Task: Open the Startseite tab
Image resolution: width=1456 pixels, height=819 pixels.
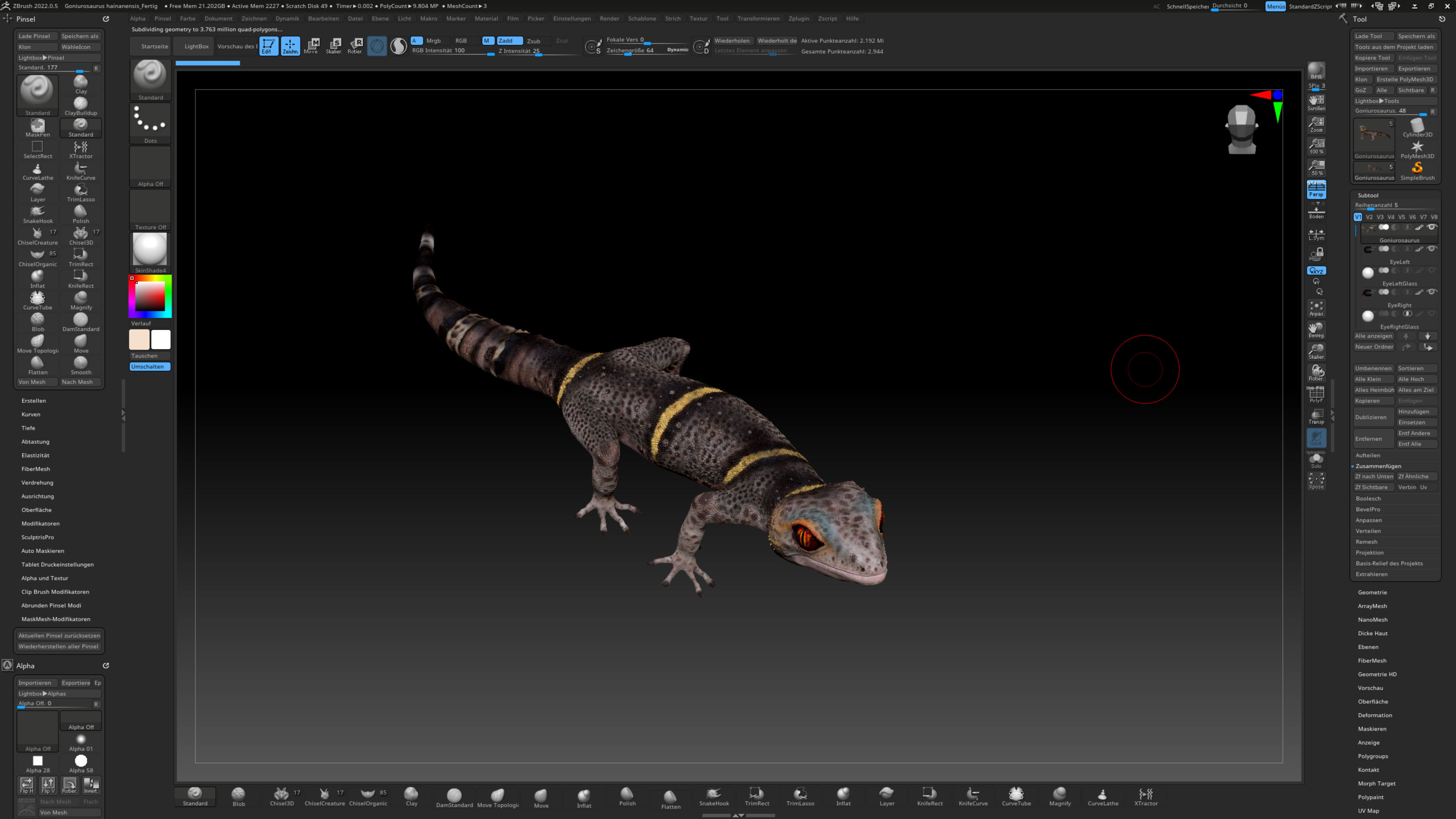Action: pyautogui.click(x=154, y=46)
